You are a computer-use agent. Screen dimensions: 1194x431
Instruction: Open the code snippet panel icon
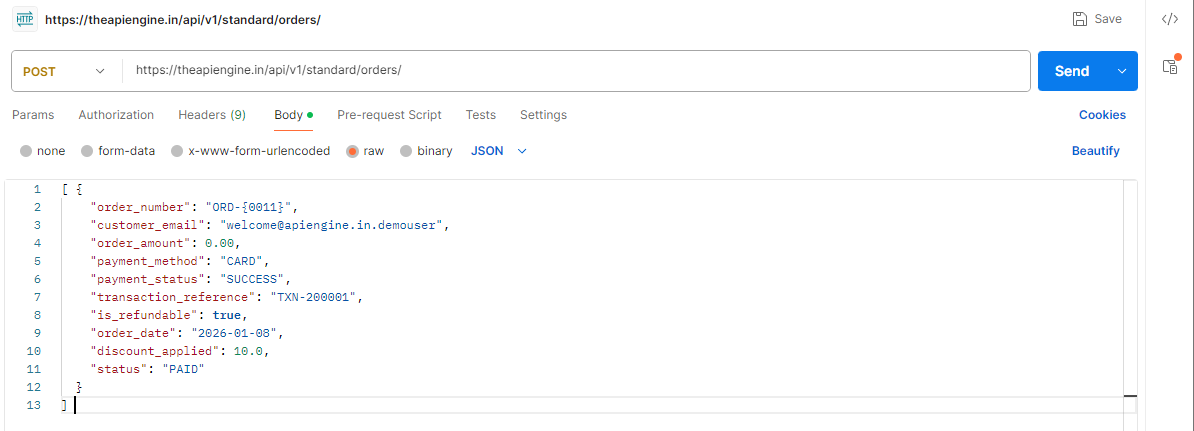tap(1169, 19)
